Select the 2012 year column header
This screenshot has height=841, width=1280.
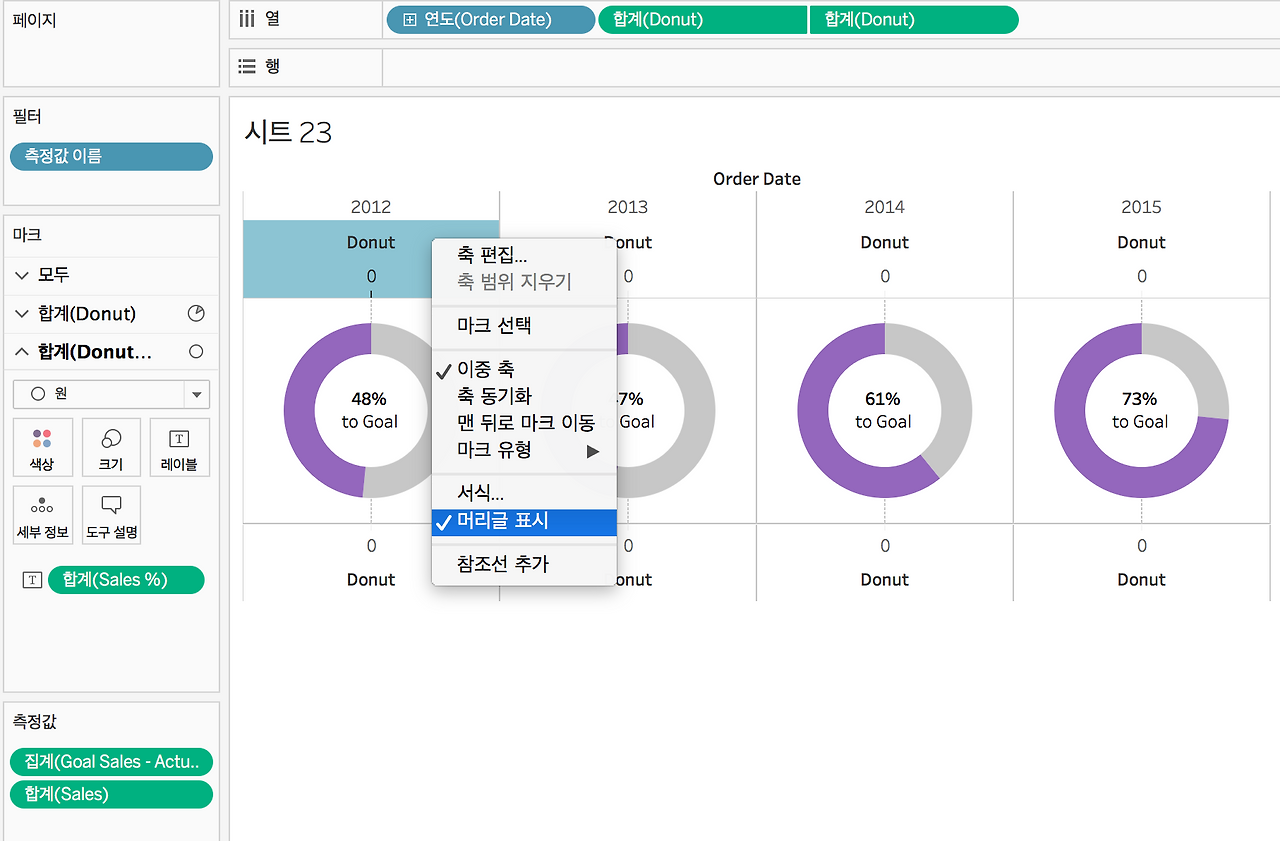(x=371, y=207)
